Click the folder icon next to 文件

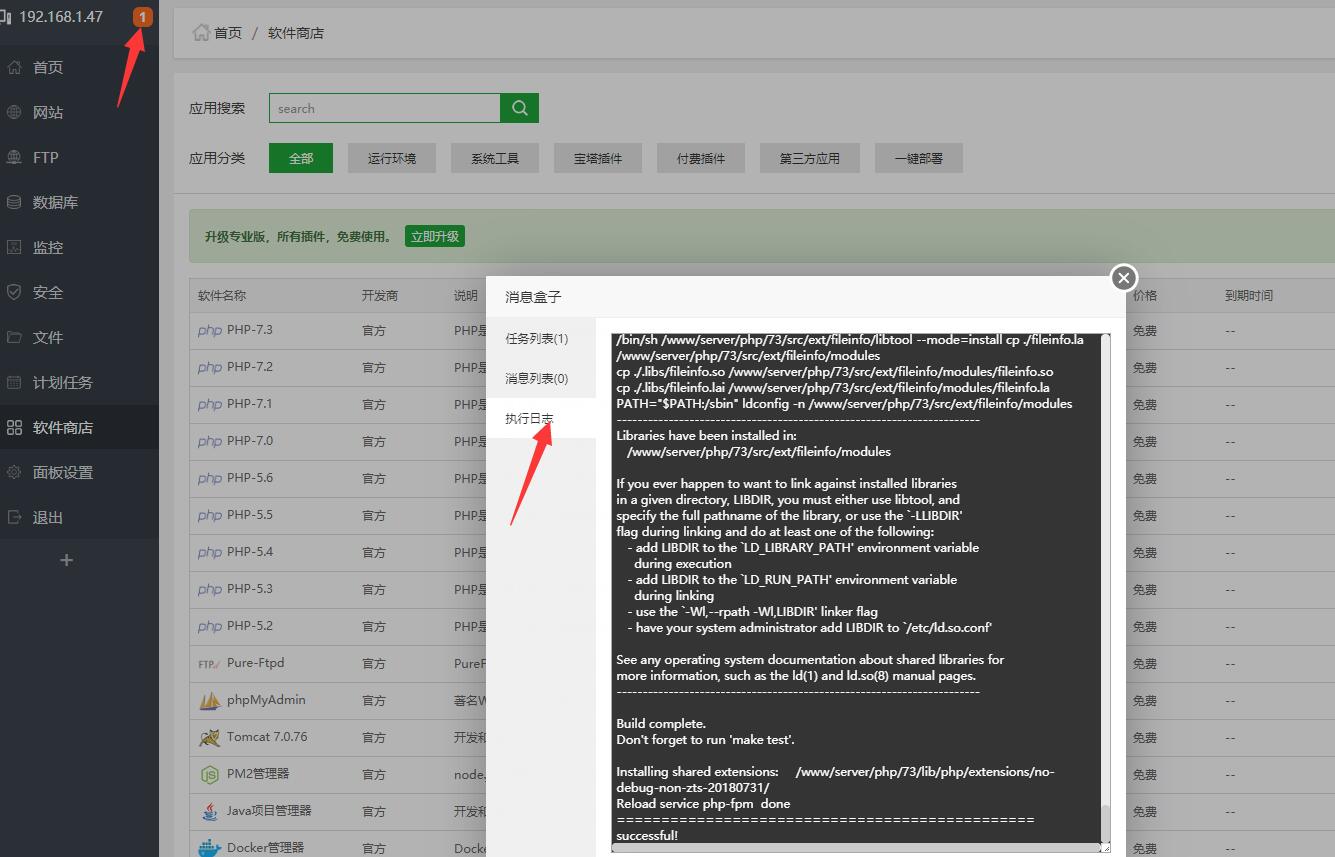tap(14, 338)
